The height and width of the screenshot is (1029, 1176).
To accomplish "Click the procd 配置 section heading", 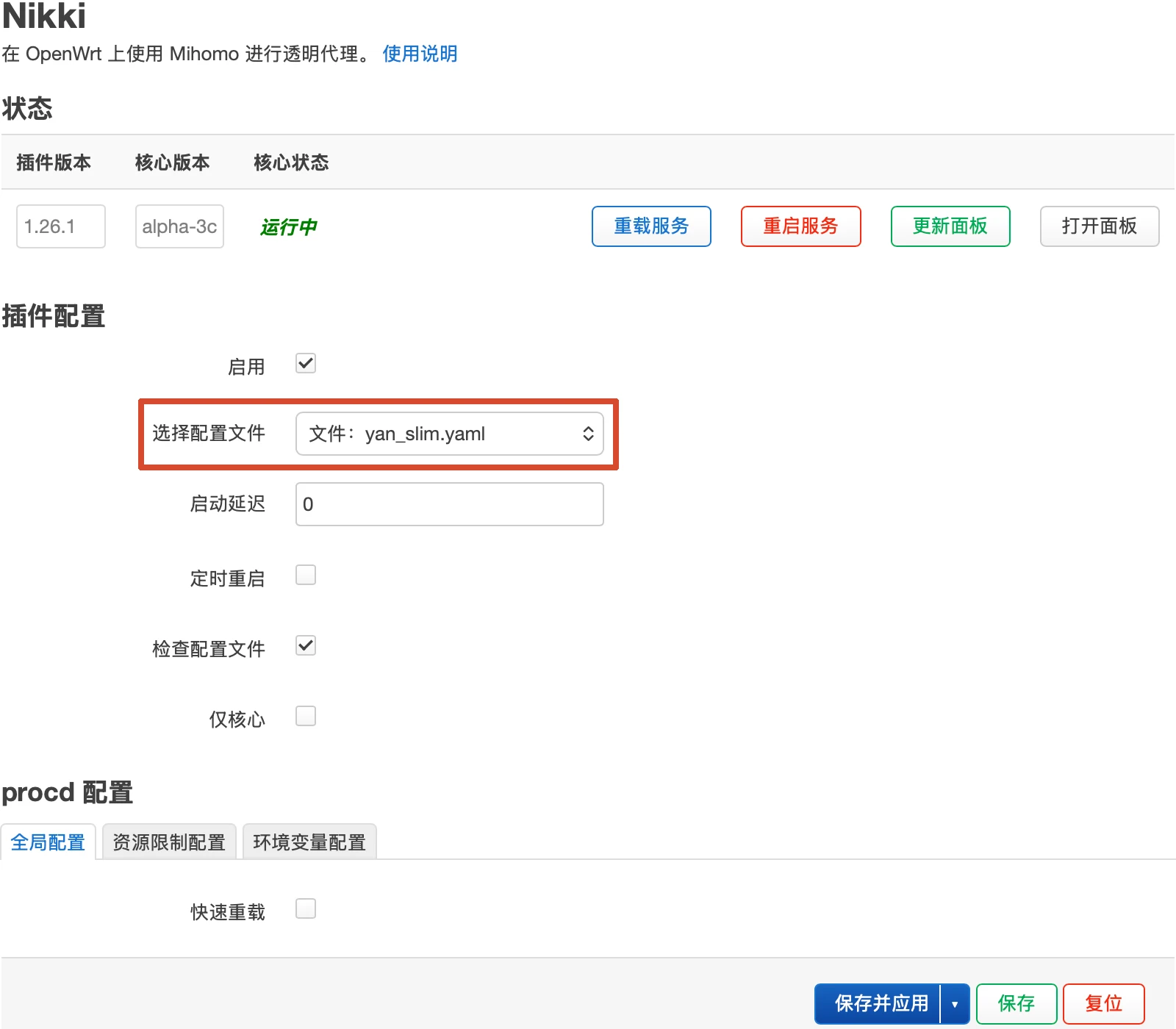I will [67, 792].
